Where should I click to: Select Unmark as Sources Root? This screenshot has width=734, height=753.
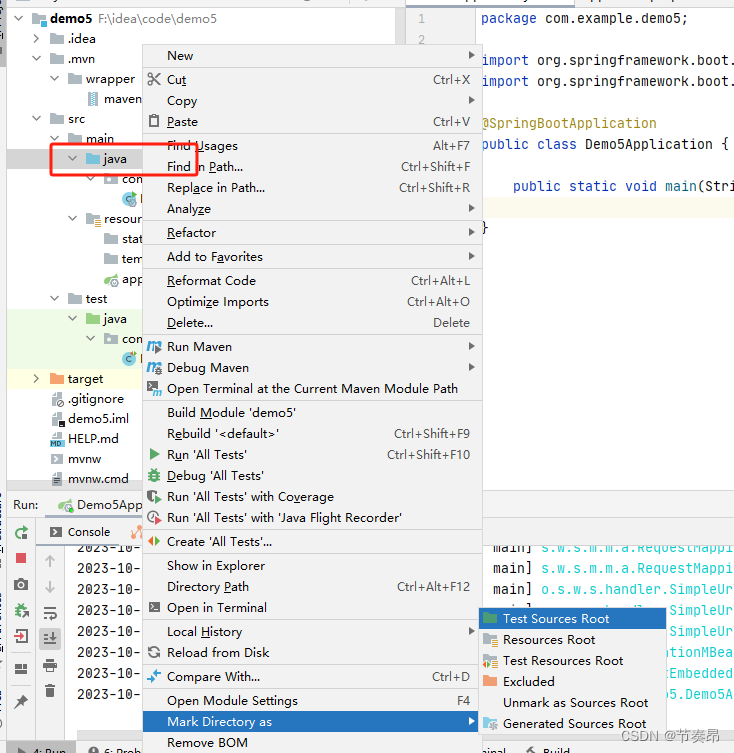point(573,703)
